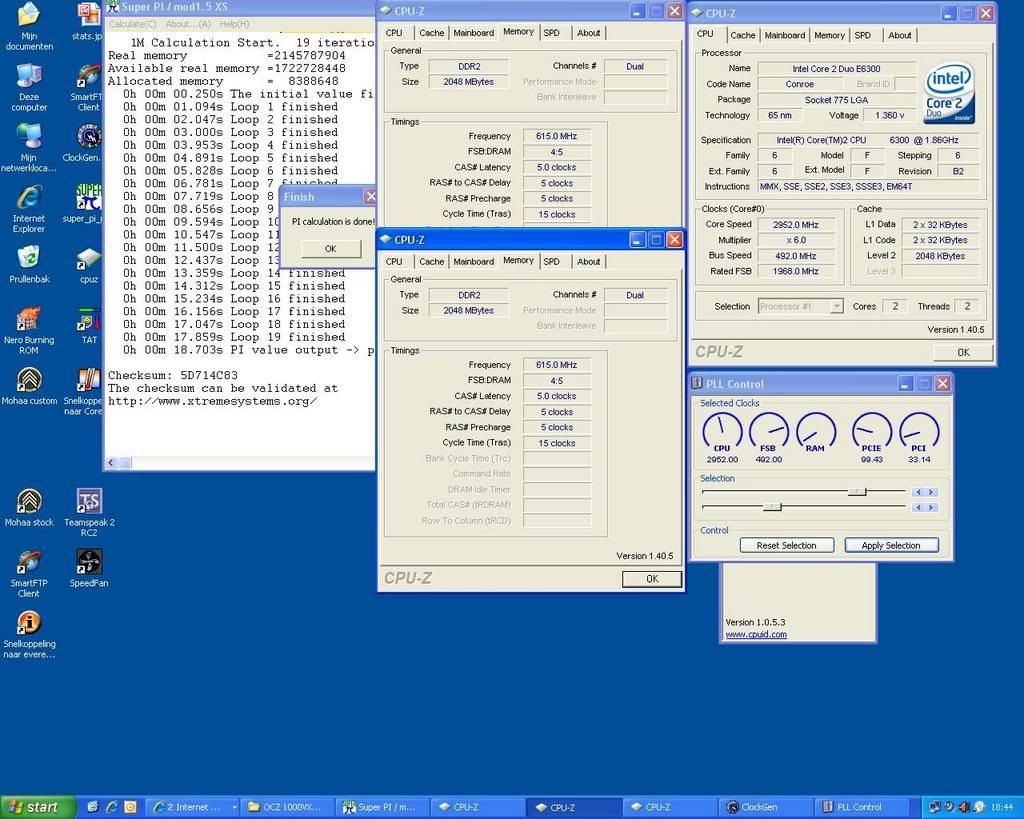1024x819 pixels.
Task: Click the Frequency field in front CPU-Z memory window
Action: pos(556,365)
